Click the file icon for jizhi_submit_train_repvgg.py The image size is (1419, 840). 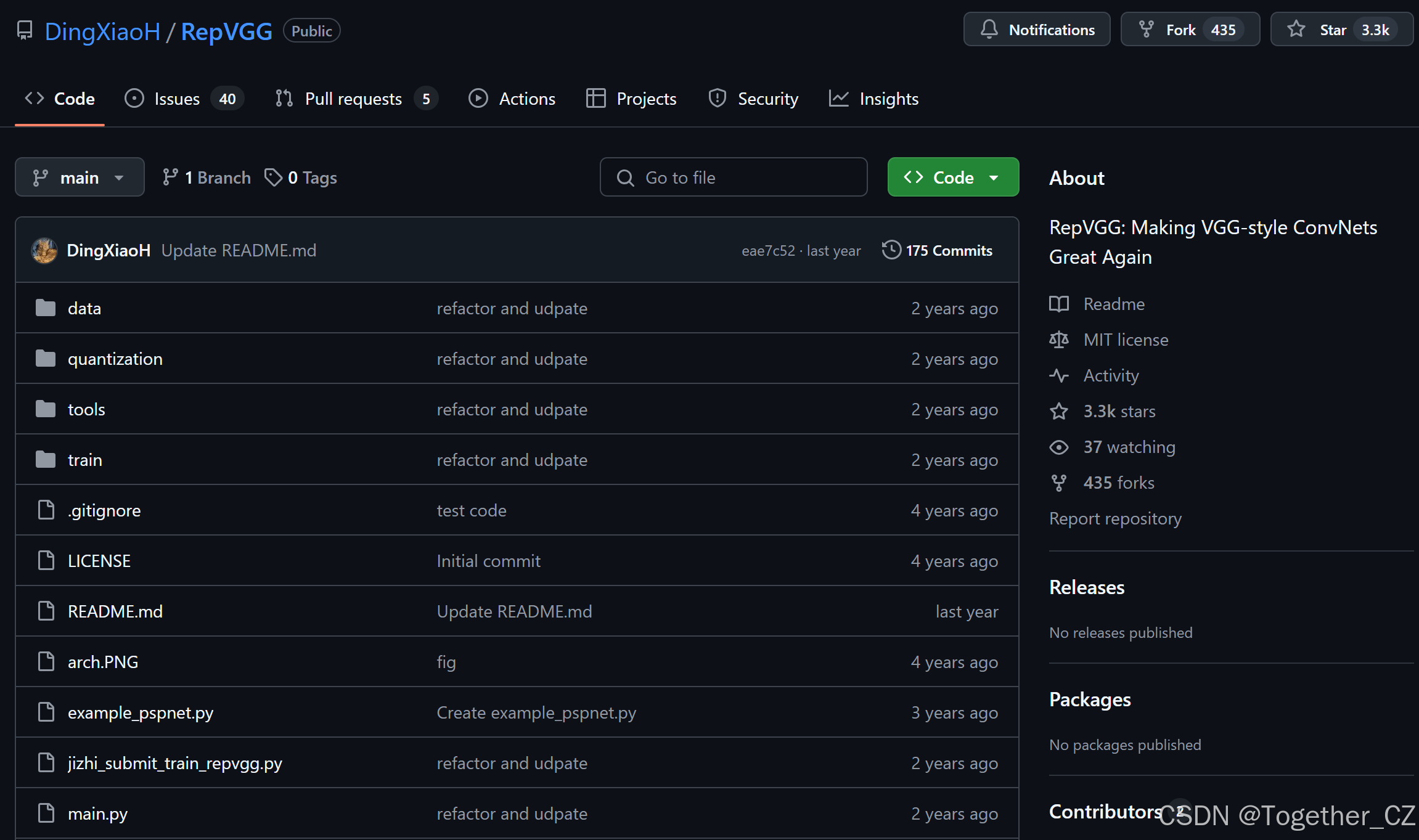(x=46, y=762)
